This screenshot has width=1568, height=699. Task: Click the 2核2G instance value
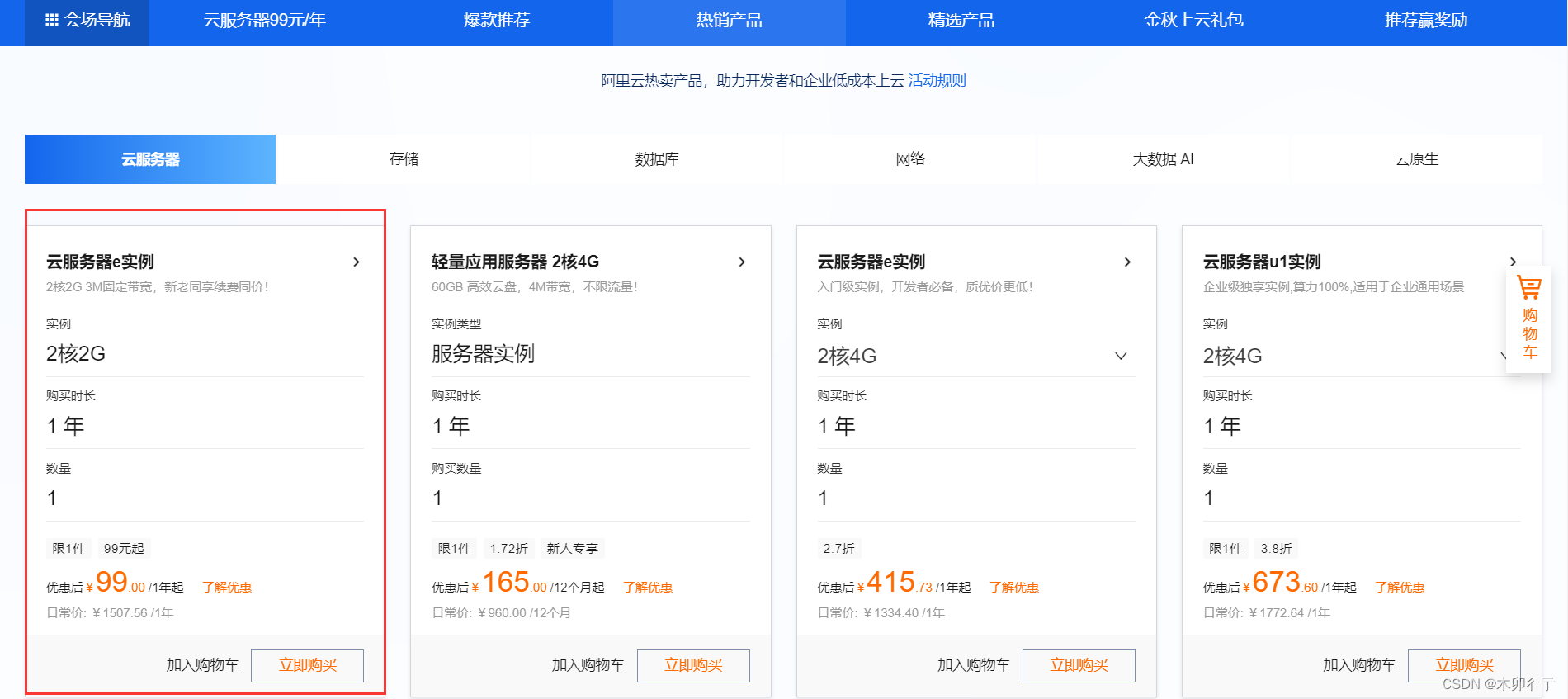76,354
